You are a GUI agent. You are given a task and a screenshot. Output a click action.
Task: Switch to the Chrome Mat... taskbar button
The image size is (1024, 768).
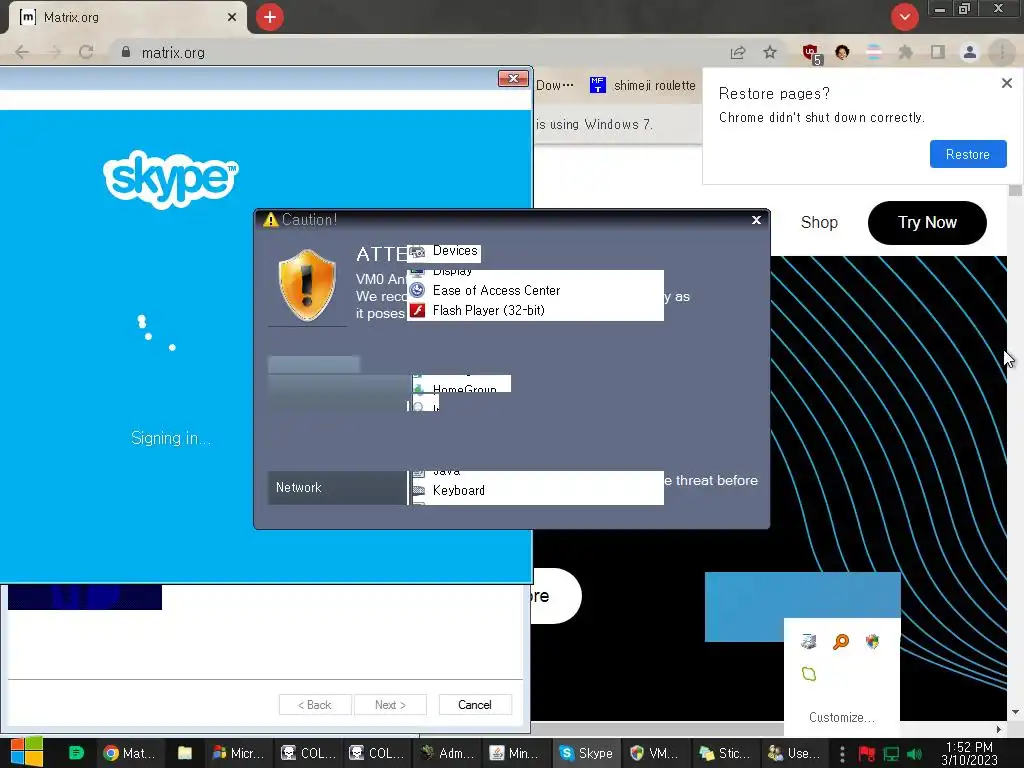(x=129, y=753)
